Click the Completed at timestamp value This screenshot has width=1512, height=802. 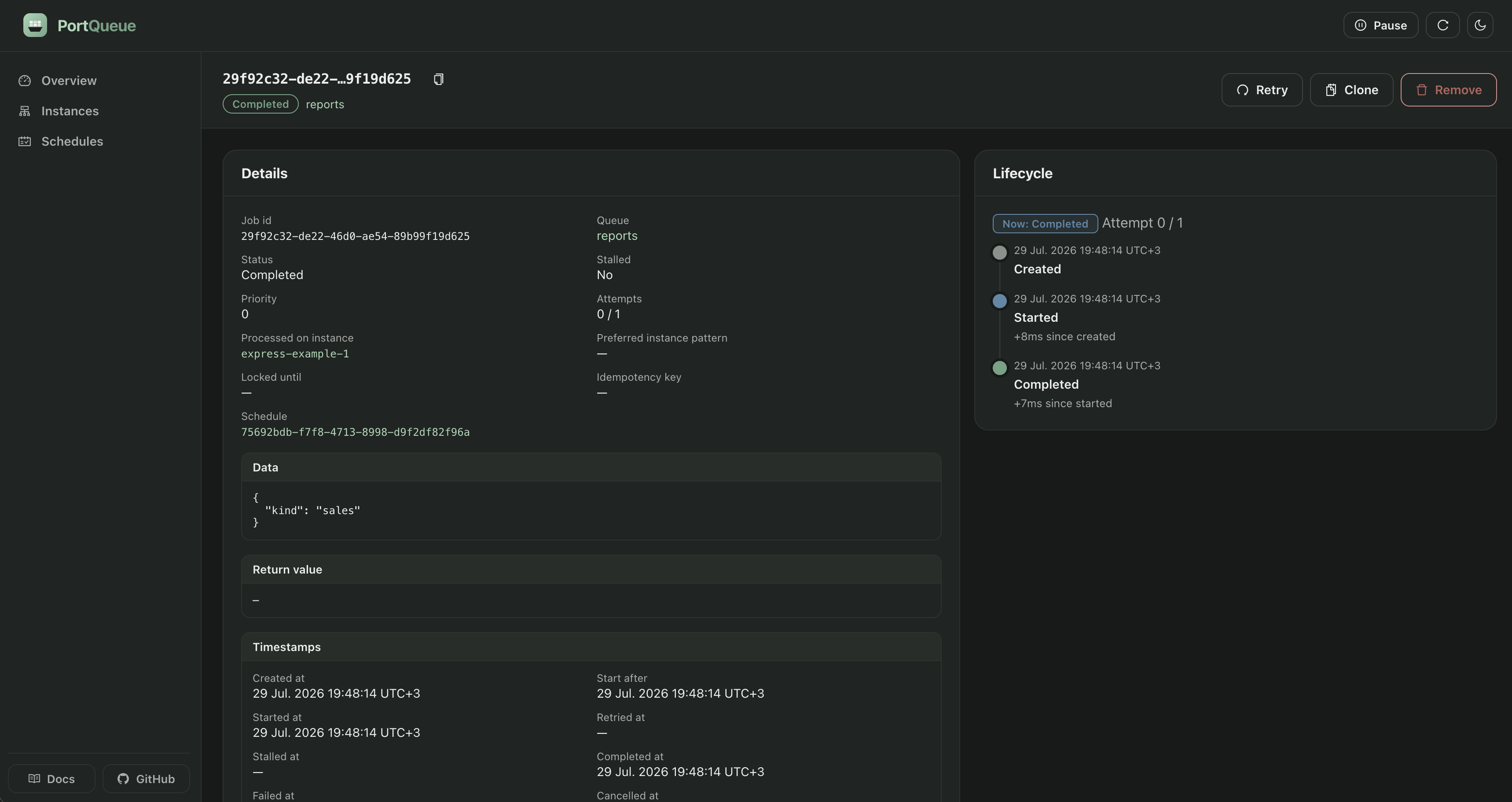point(680,772)
